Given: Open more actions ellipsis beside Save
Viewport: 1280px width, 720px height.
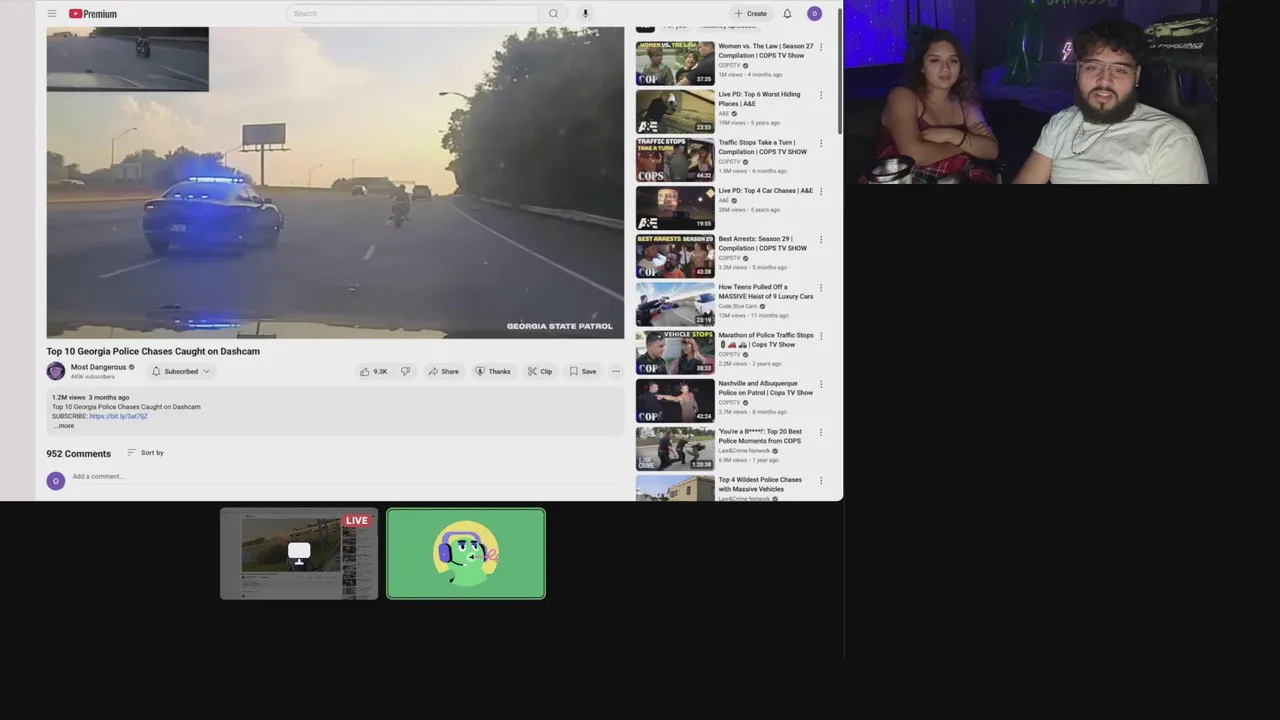Looking at the screenshot, I should coord(616,371).
